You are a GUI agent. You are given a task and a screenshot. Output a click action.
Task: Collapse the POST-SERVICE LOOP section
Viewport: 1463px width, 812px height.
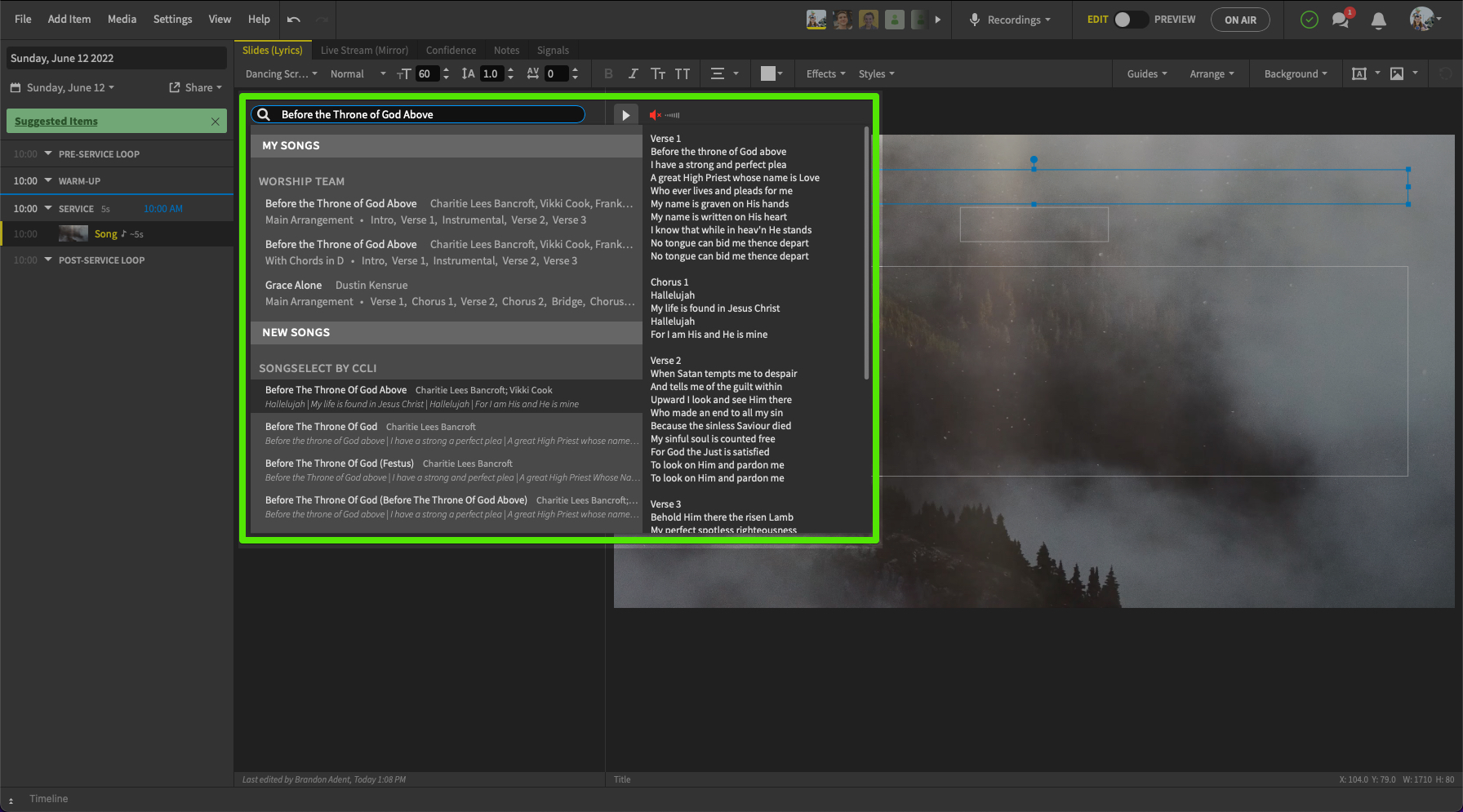tap(48, 260)
